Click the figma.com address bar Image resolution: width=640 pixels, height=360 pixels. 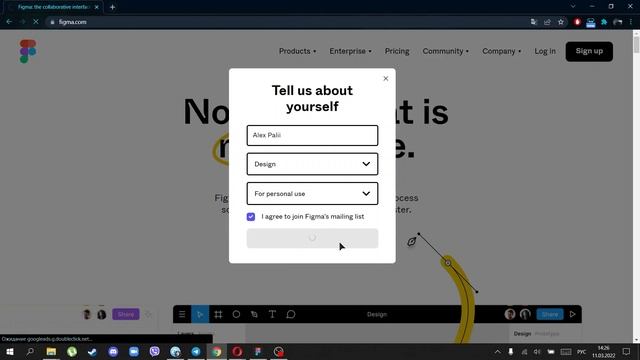tap(286, 22)
